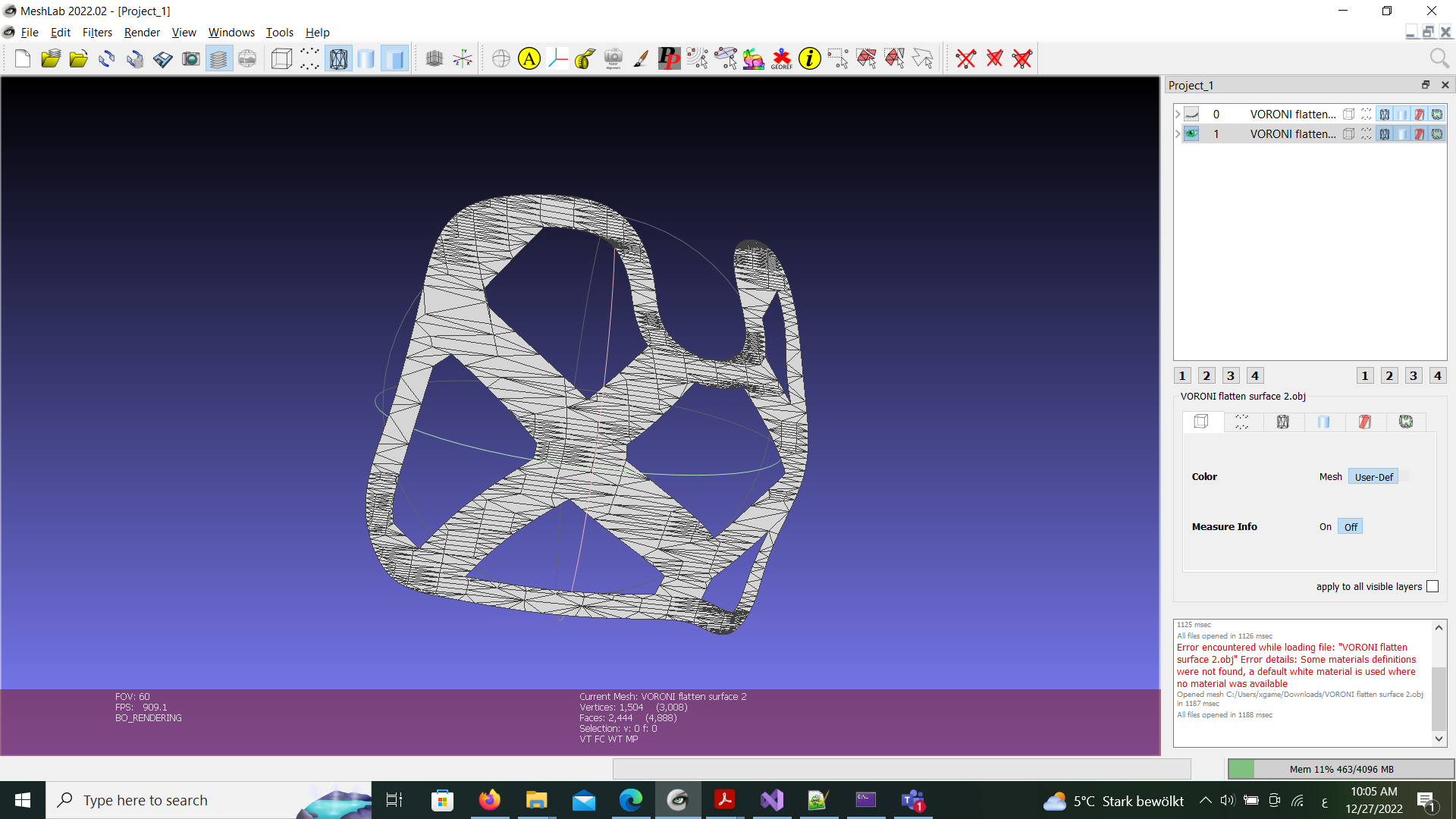This screenshot has width=1456, height=819.
Task: Switch to solid fill tab in render options
Action: tap(1323, 422)
